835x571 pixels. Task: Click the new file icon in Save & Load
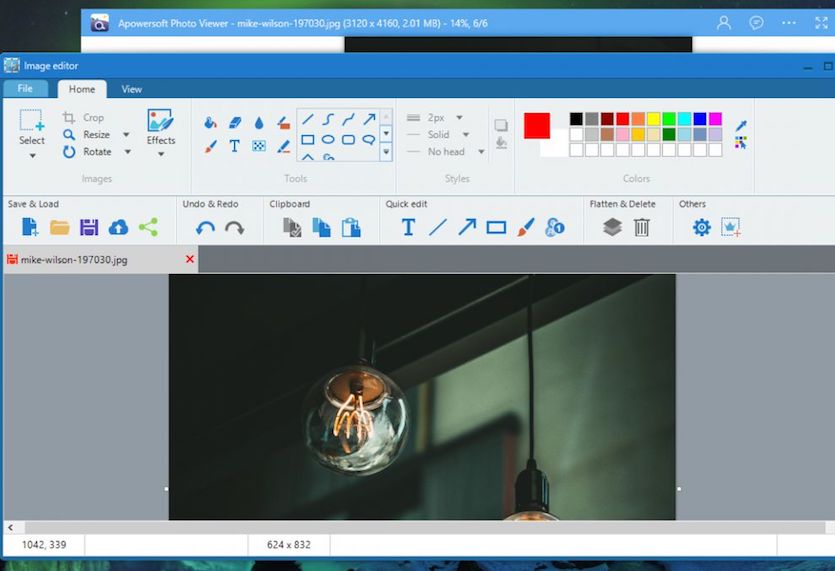[x=30, y=227]
